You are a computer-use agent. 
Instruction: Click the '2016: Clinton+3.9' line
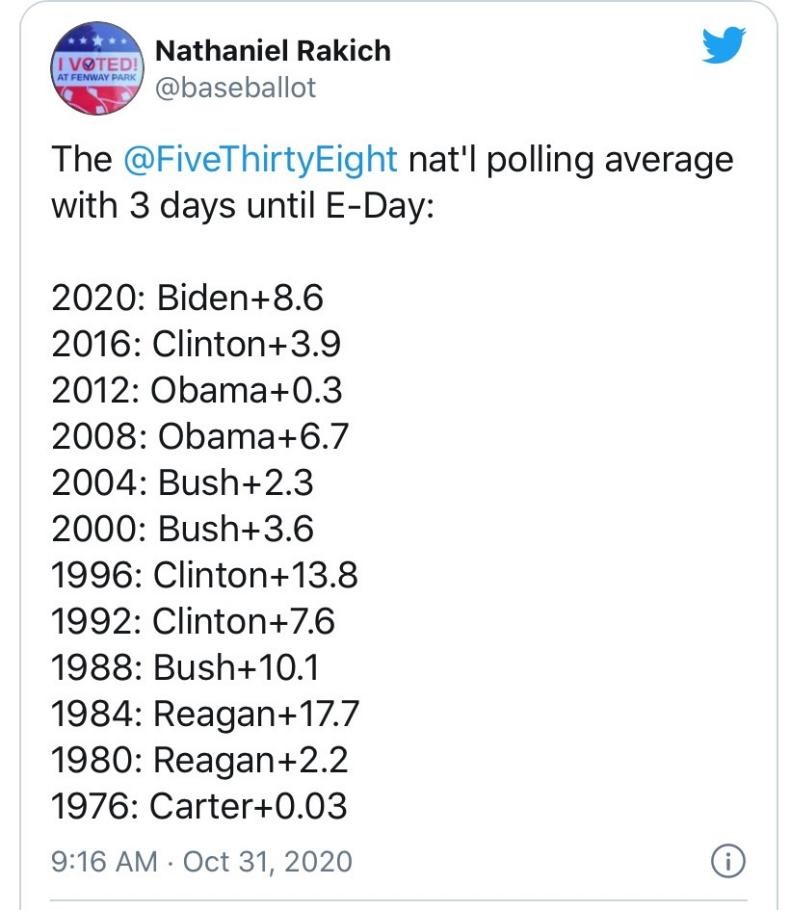[196, 345]
